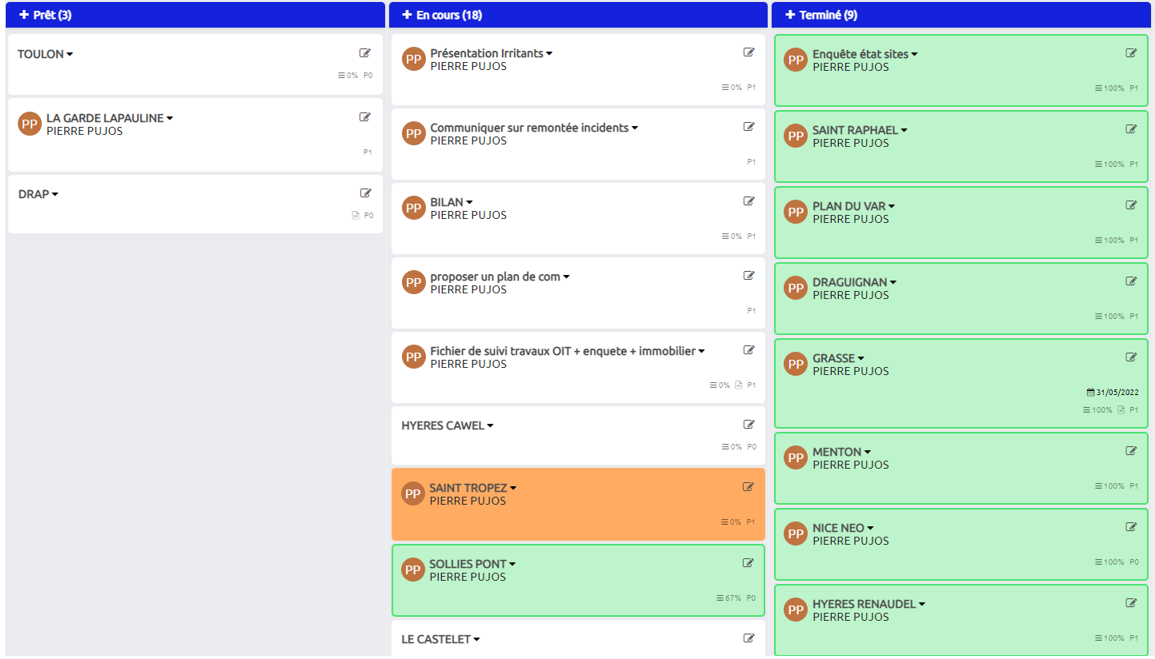Open Présentation Irritants dropdown menu
This screenshot has width=1155, height=659.
[549, 54]
